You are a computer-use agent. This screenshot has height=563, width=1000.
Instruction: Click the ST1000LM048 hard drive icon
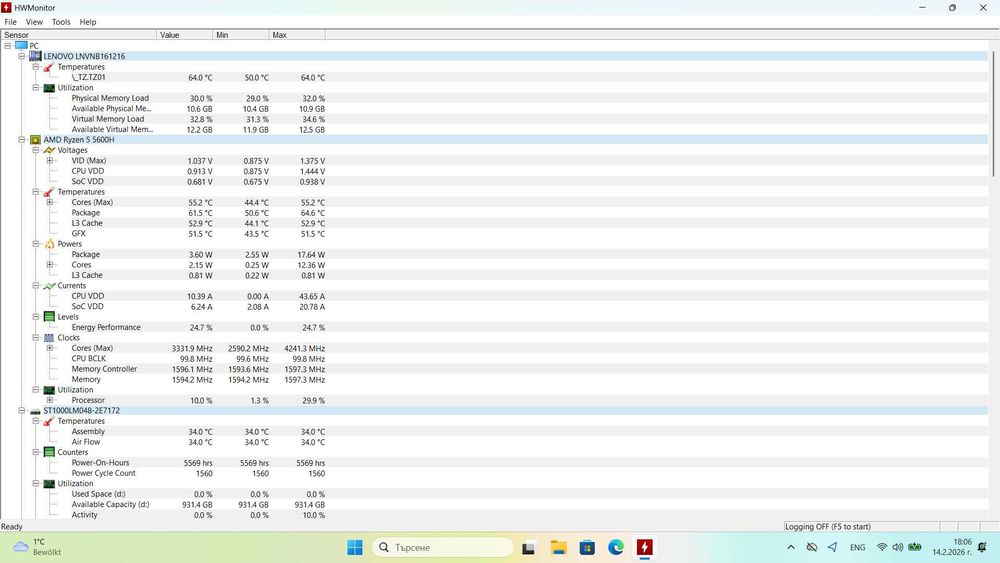(35, 411)
